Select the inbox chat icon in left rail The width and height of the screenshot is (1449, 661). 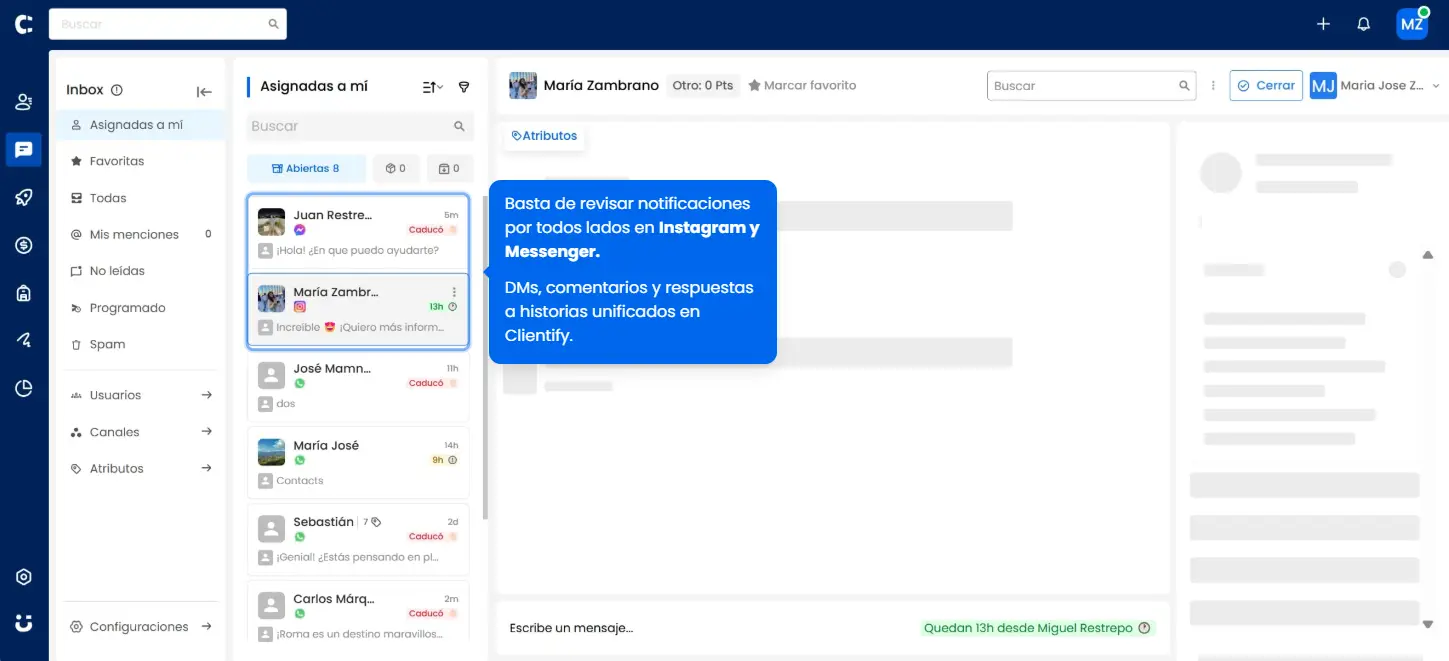[24, 150]
